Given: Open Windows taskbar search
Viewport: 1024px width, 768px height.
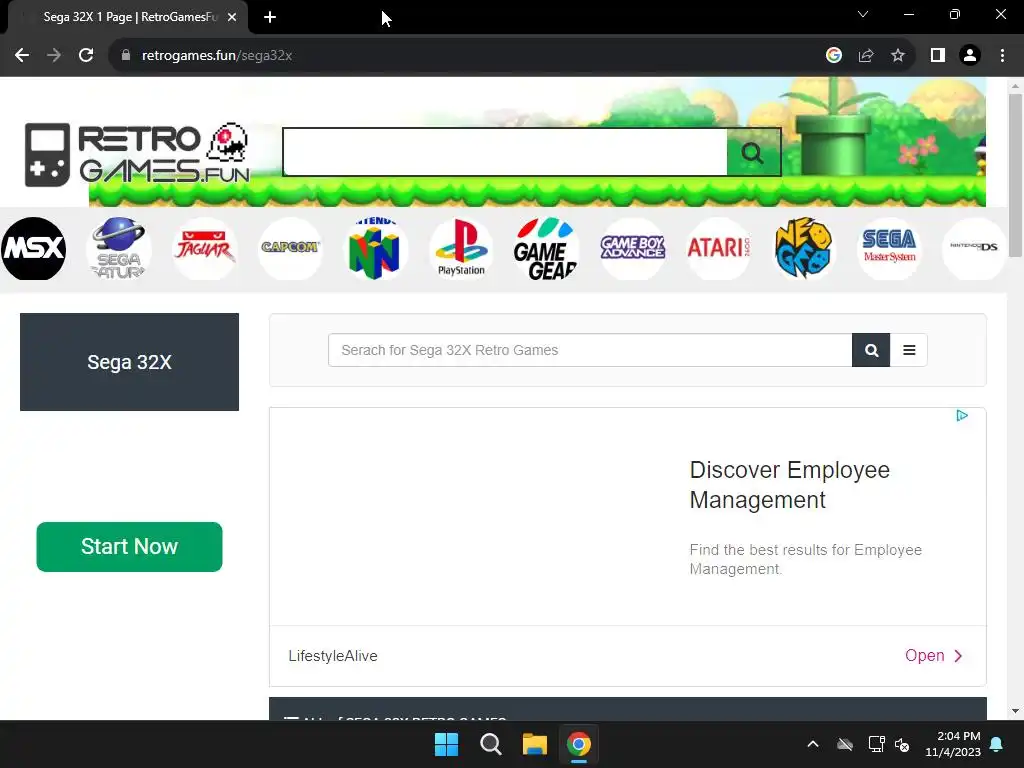Looking at the screenshot, I should (x=490, y=744).
